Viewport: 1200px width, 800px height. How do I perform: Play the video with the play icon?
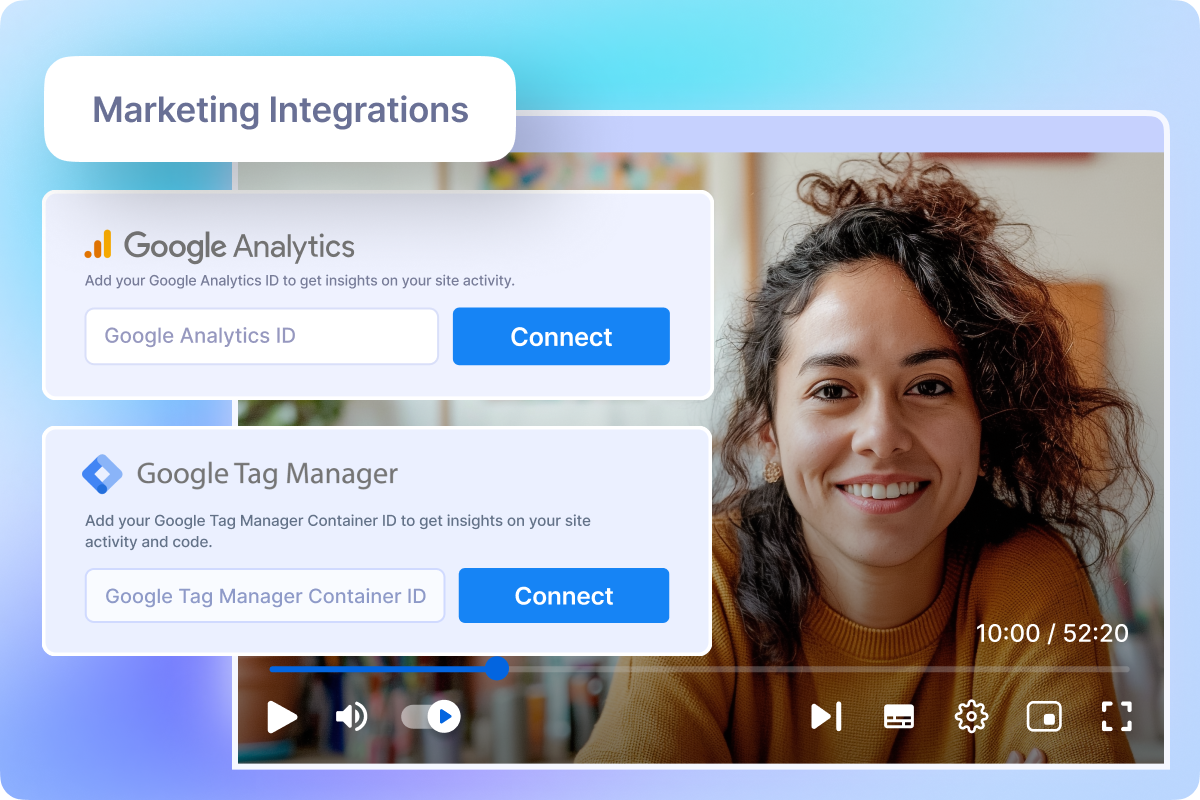[x=282, y=716]
